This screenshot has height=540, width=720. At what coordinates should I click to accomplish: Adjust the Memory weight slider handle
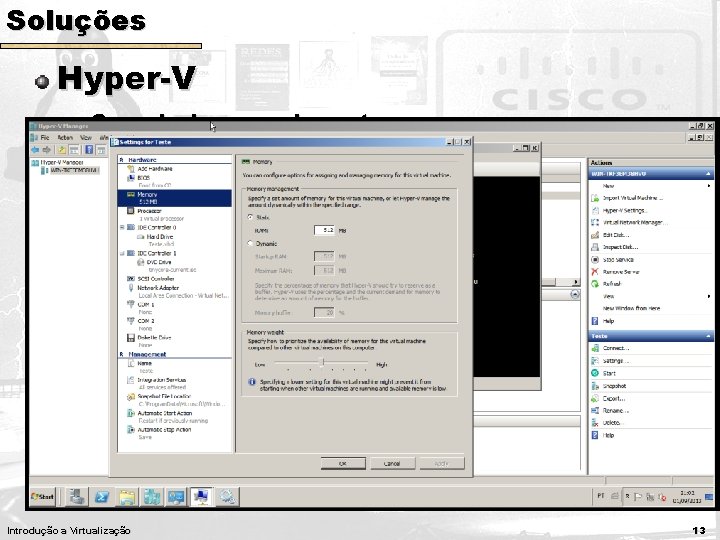322,363
